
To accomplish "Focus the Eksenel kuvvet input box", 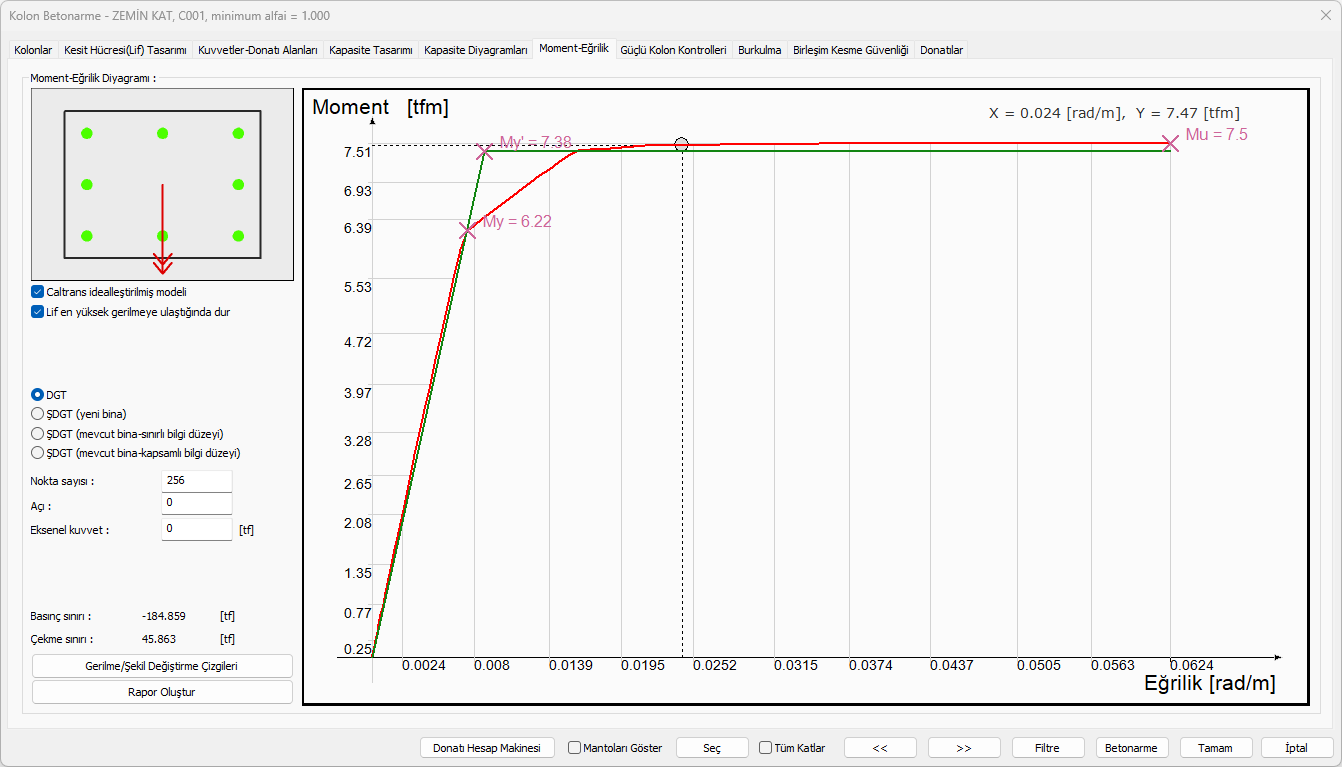I will 196,529.
